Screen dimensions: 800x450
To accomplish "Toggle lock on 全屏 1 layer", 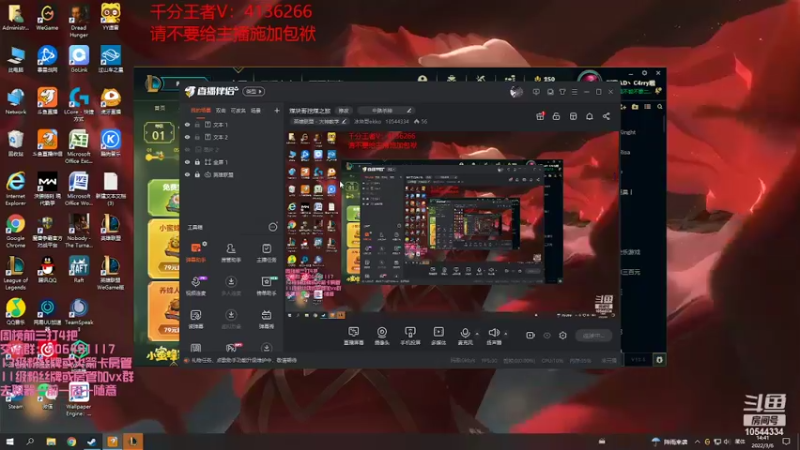I will [197, 162].
